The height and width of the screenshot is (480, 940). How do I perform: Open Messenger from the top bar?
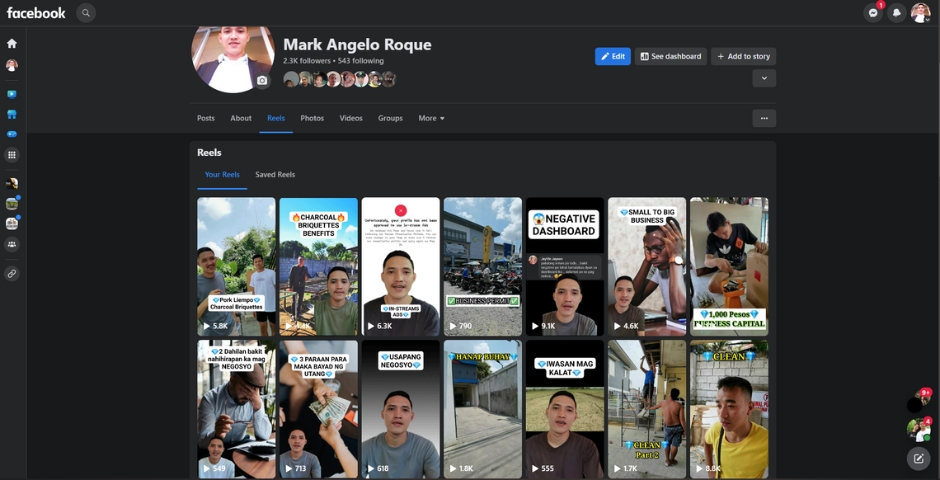pyautogui.click(x=873, y=13)
